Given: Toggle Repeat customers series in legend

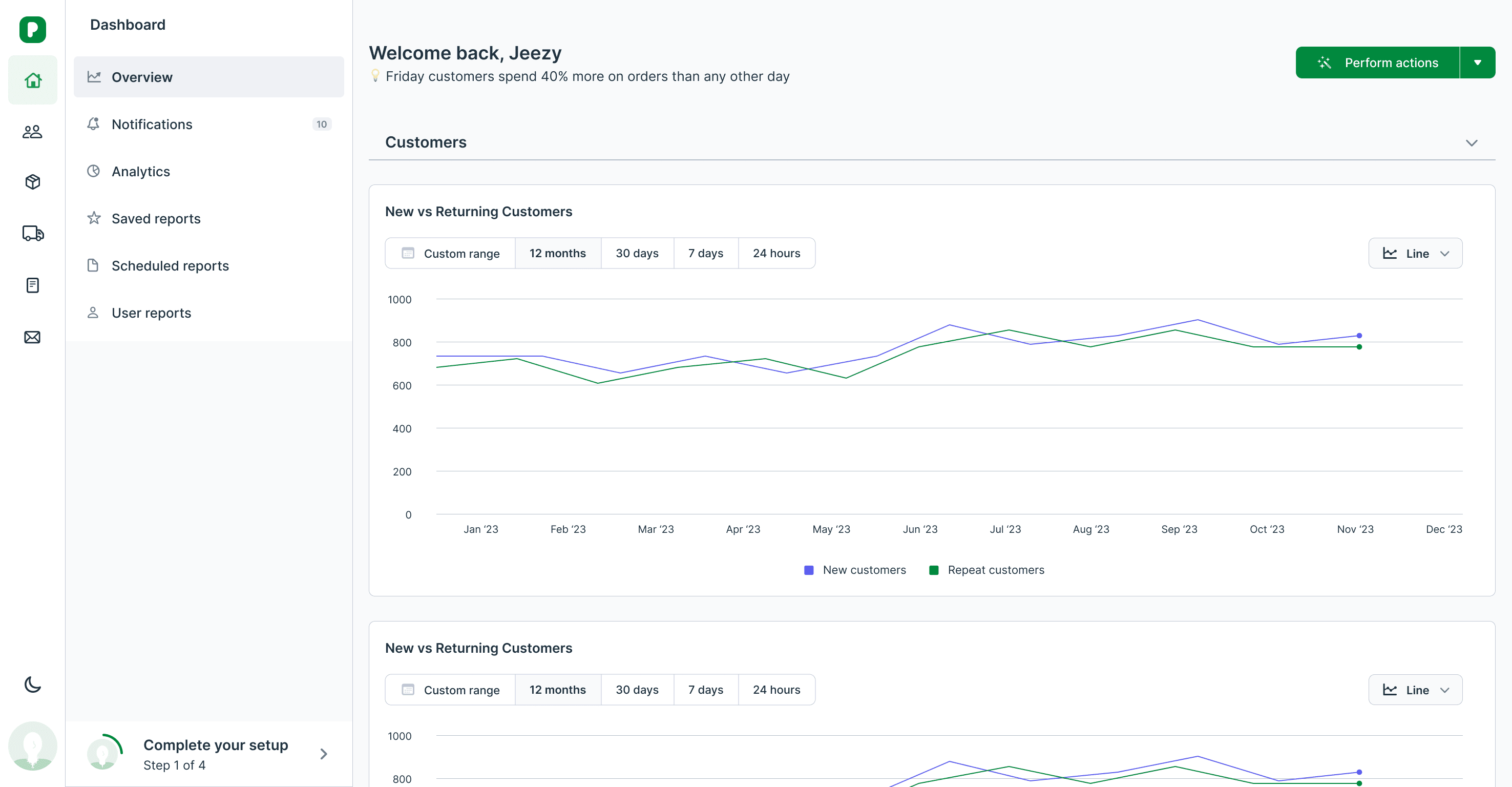Looking at the screenshot, I should (986, 570).
